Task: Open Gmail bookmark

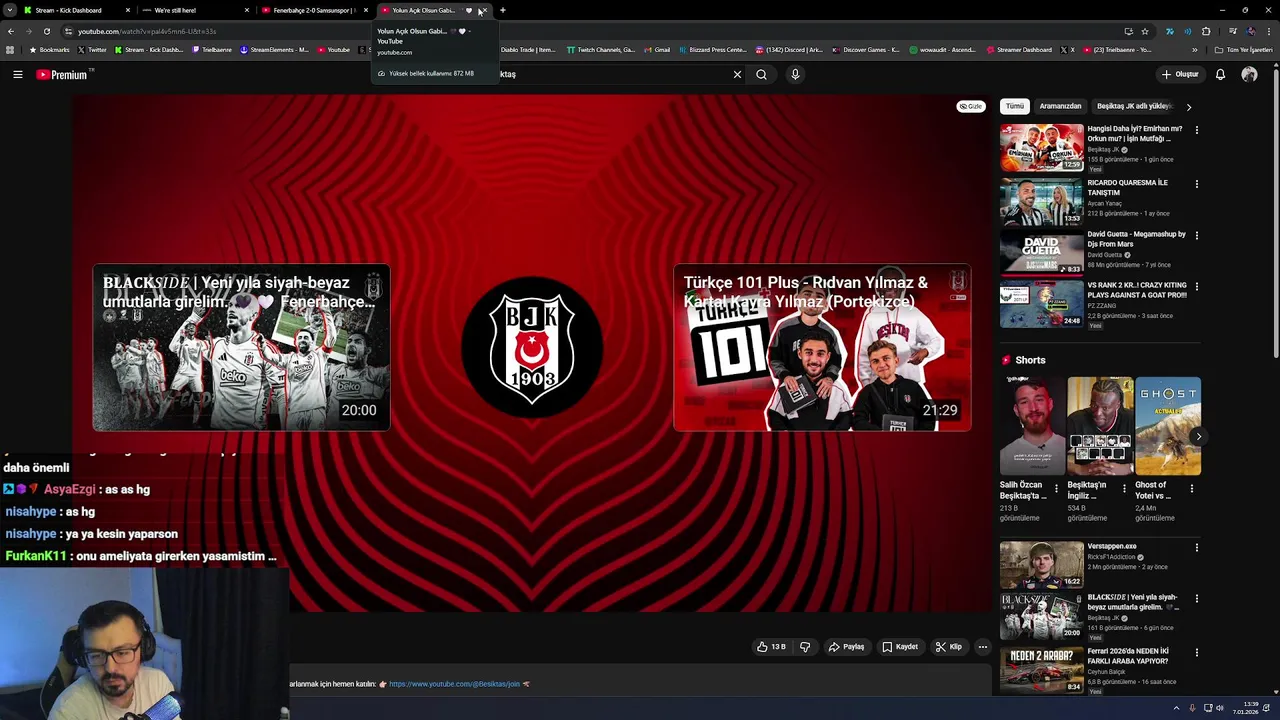Action: click(656, 50)
